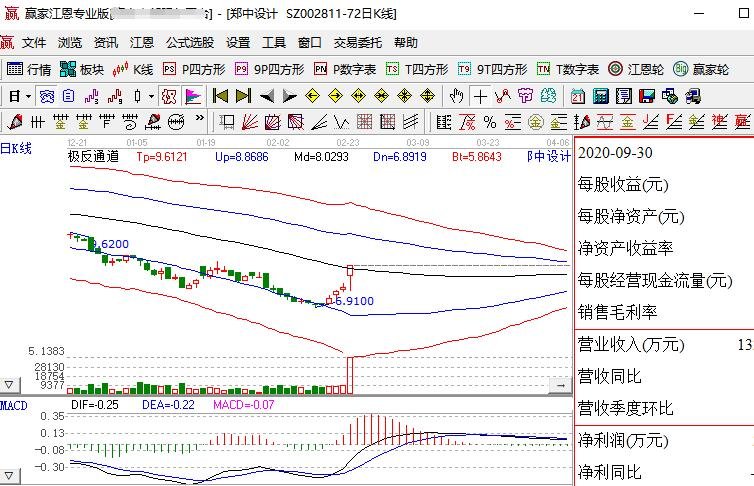Click the 每股收益(元) row
Screen dimensions: 754x486
665,184
